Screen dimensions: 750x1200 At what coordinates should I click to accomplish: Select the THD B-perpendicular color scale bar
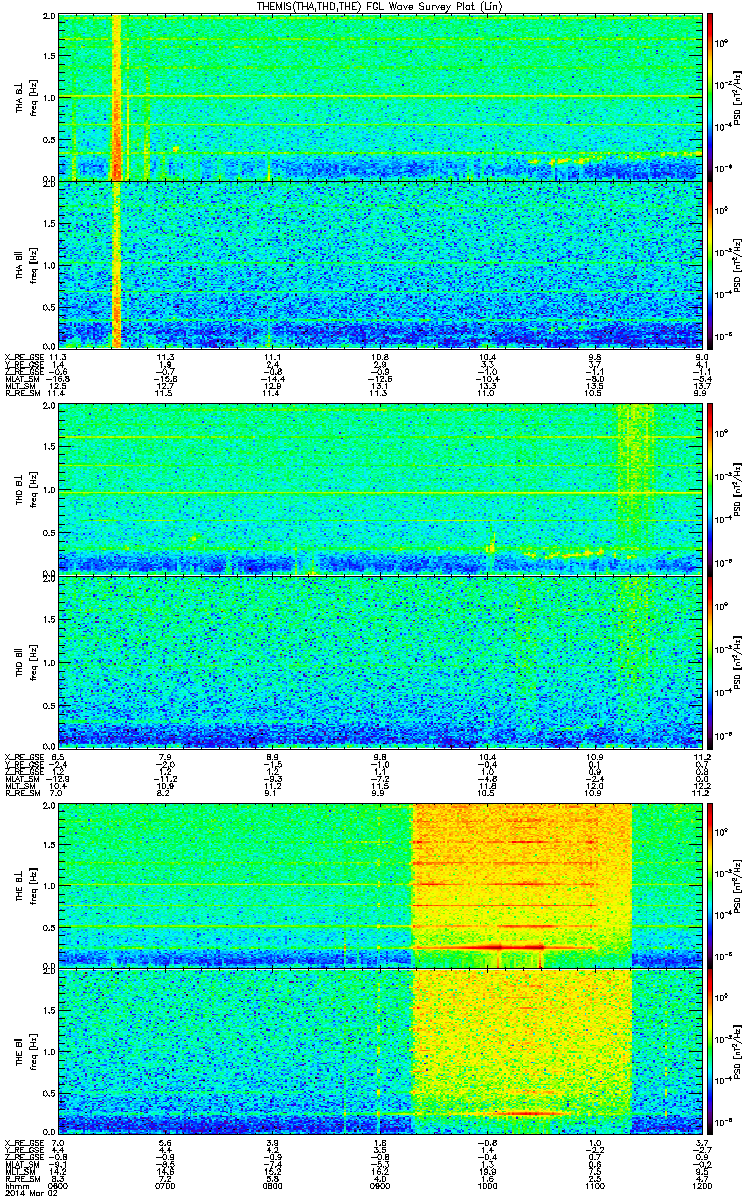pos(710,489)
